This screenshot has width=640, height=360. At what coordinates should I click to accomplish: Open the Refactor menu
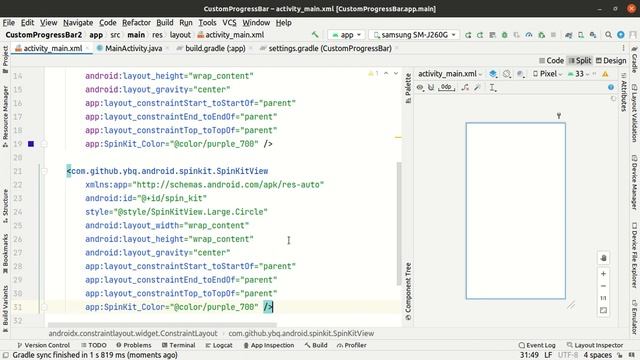pos(136,22)
